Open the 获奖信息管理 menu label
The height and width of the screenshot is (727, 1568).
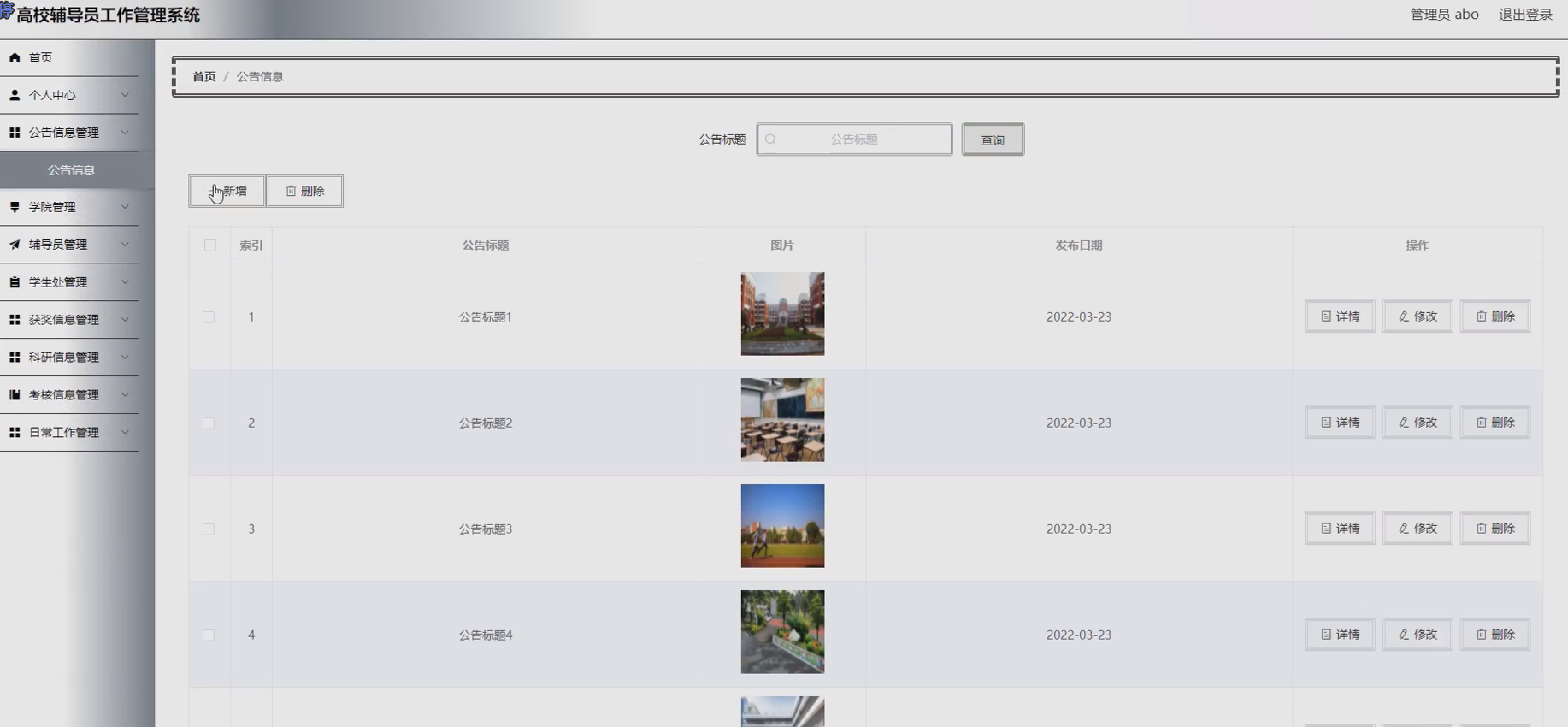tap(64, 320)
